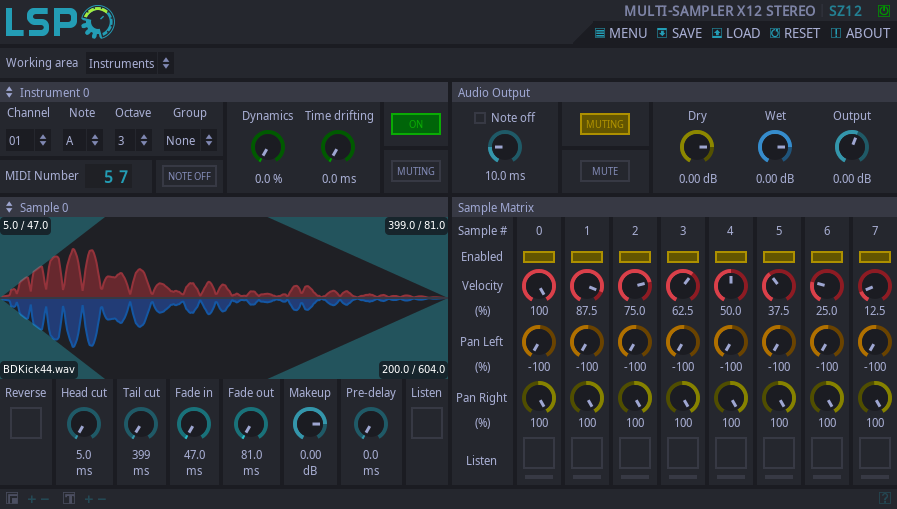This screenshot has width=897, height=509.
Task: Switch instrument via Instrument 0 selector arrows
Action: pyautogui.click(x=9, y=92)
